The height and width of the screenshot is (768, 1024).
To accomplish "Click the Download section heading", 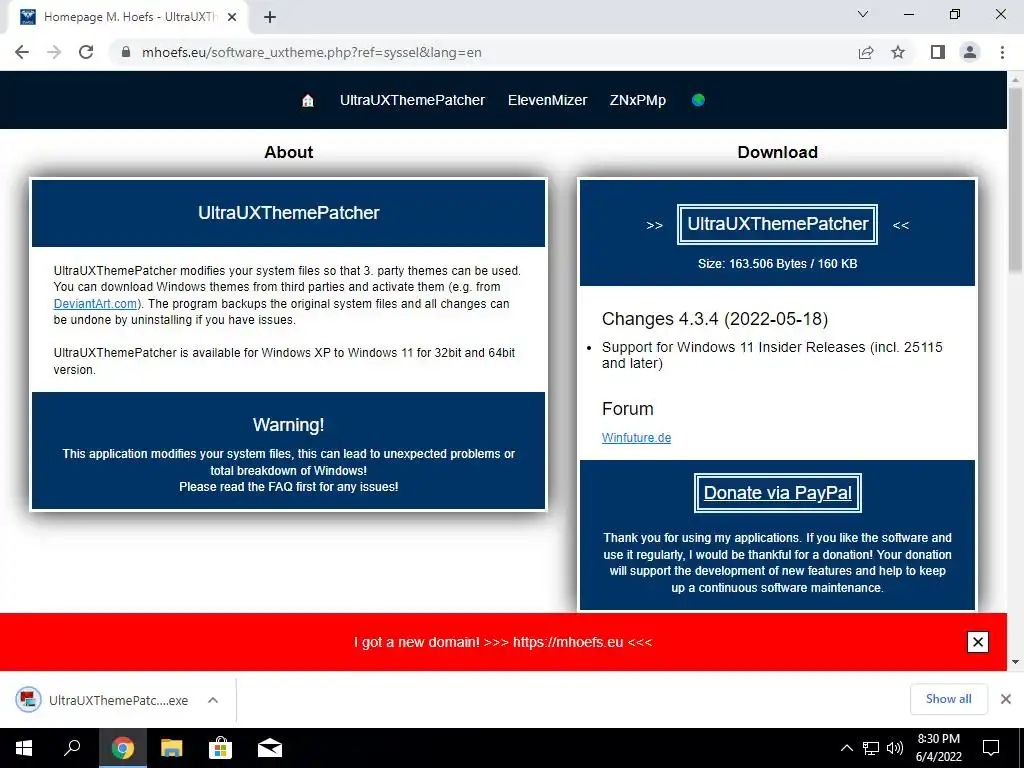I will pyautogui.click(x=777, y=152).
